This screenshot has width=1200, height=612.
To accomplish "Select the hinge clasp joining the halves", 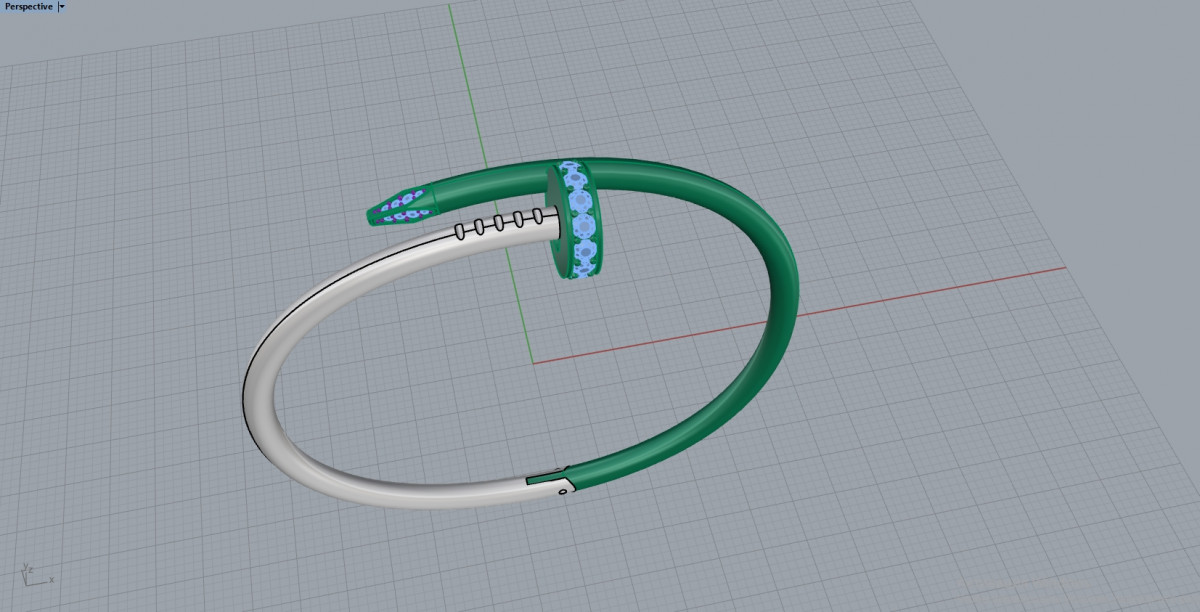I will tap(552, 479).
